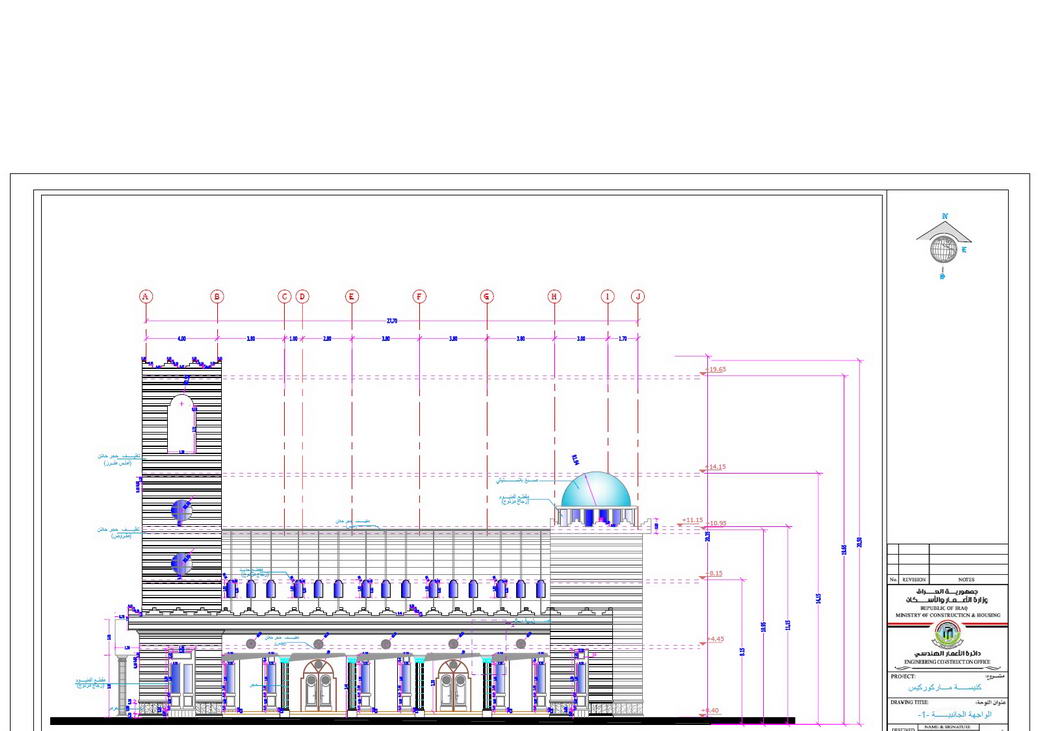Select the vertical 20.50 overall height dimension
The image size is (1041, 731).
[860, 542]
